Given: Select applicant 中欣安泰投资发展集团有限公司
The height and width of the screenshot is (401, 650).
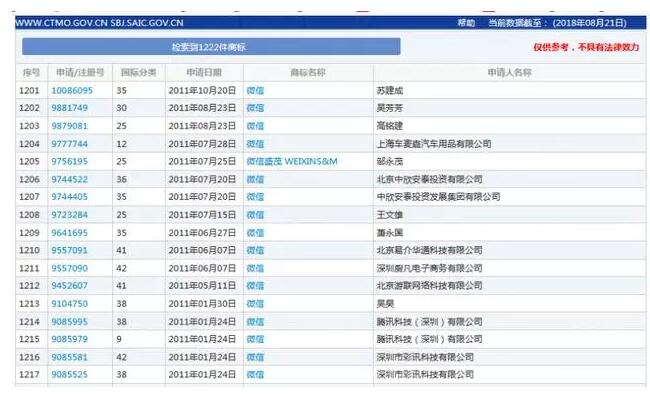Looking at the screenshot, I should (438, 197).
